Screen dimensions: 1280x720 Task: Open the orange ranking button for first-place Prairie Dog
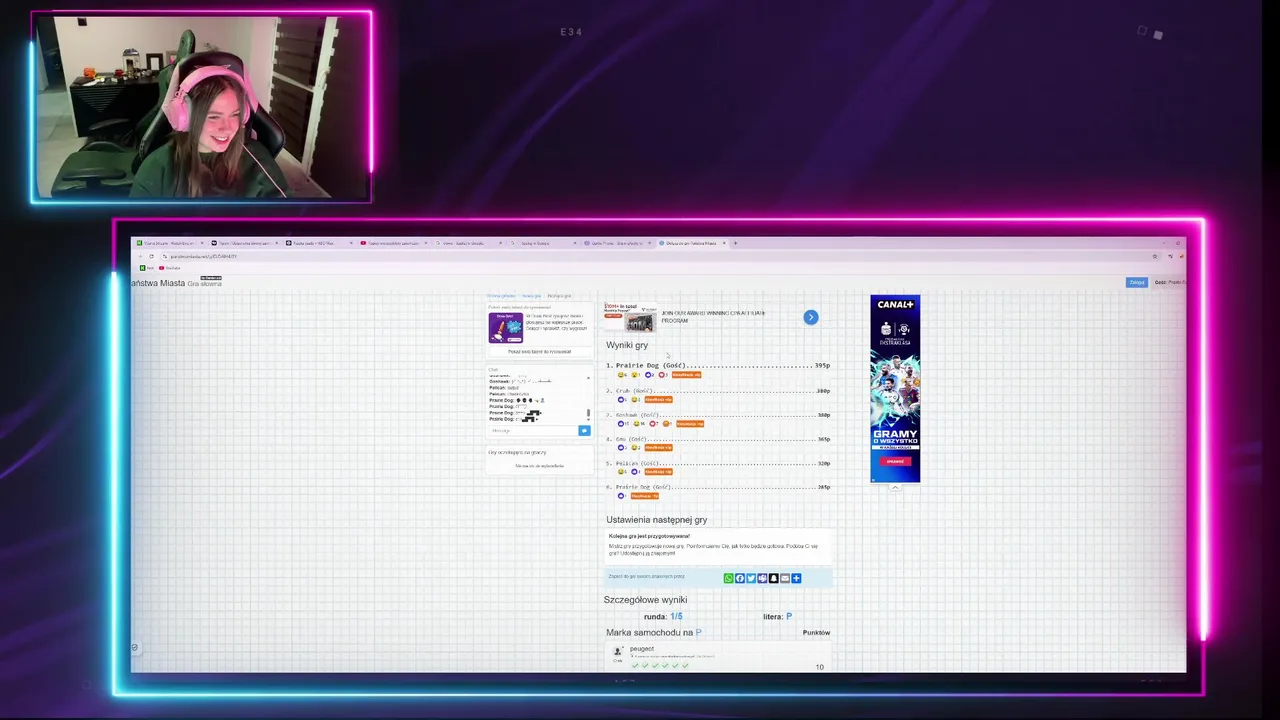[x=686, y=375]
